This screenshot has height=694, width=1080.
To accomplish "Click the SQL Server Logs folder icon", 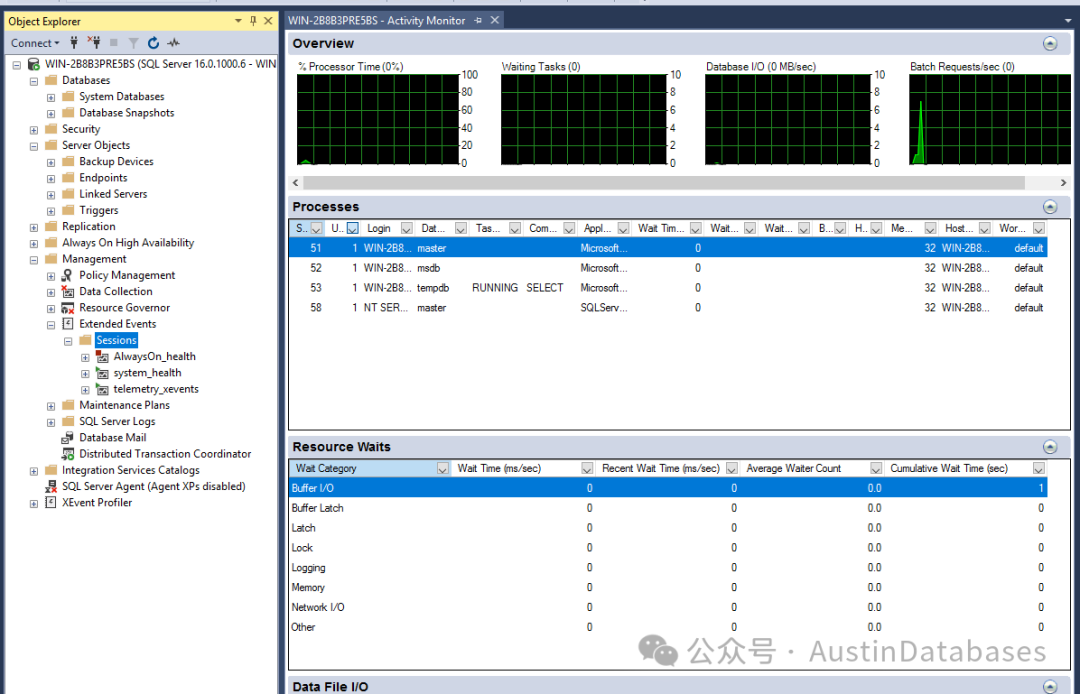I will (x=68, y=421).
